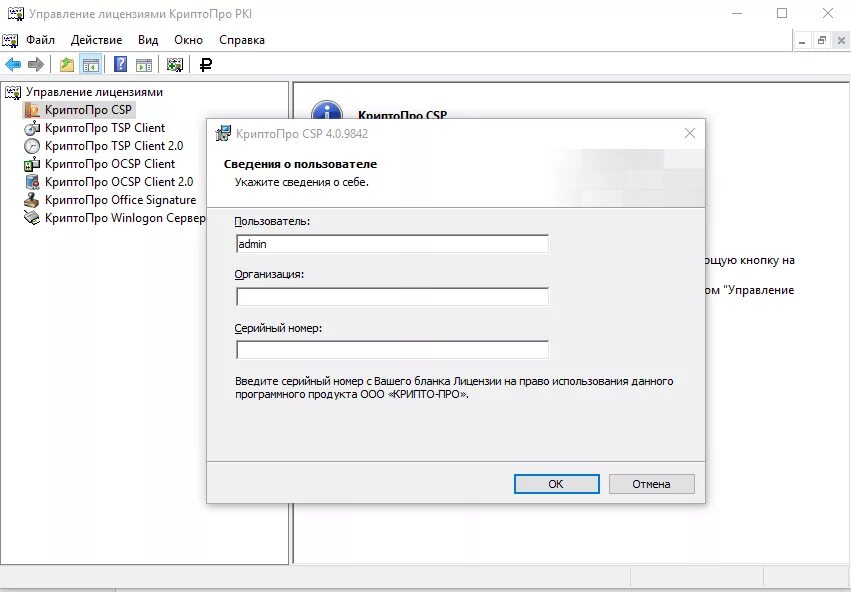This screenshot has height=592, width=851.
Task: Restore the inner MMC child window
Action: pos(822,41)
